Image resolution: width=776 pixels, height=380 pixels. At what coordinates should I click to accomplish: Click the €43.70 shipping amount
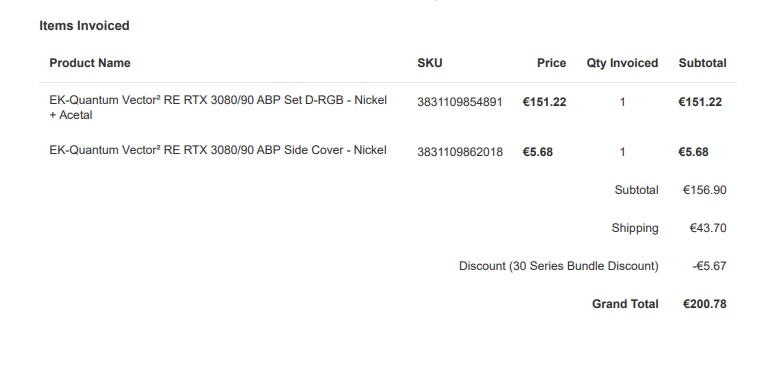pyautogui.click(x=708, y=228)
